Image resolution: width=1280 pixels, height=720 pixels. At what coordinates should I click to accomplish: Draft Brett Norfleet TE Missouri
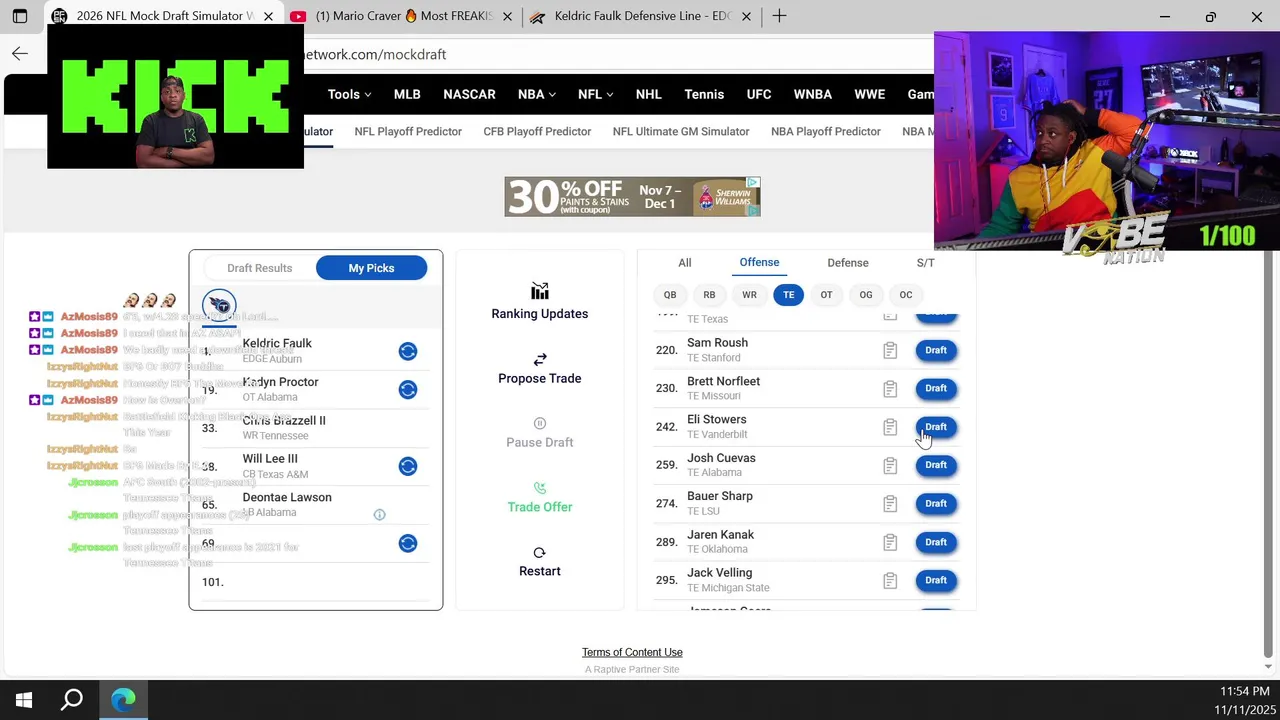(936, 388)
